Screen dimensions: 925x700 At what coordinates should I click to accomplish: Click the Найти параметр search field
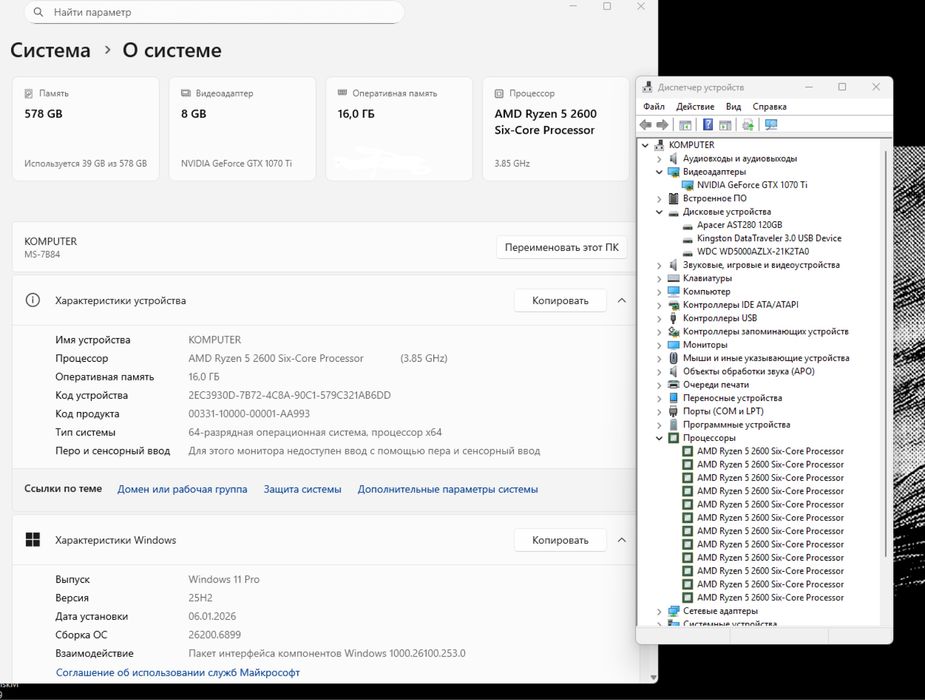click(x=214, y=12)
